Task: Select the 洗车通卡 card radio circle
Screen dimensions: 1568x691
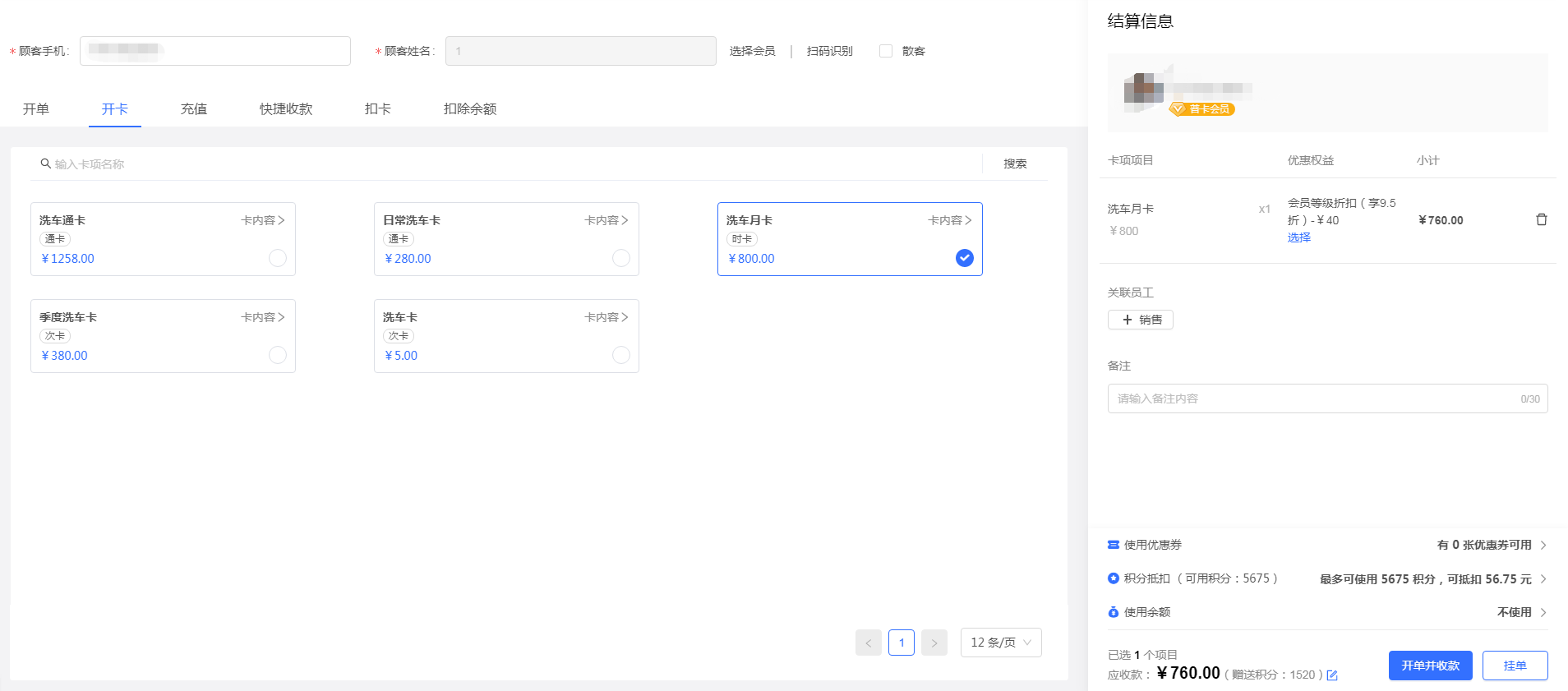Action: click(278, 258)
